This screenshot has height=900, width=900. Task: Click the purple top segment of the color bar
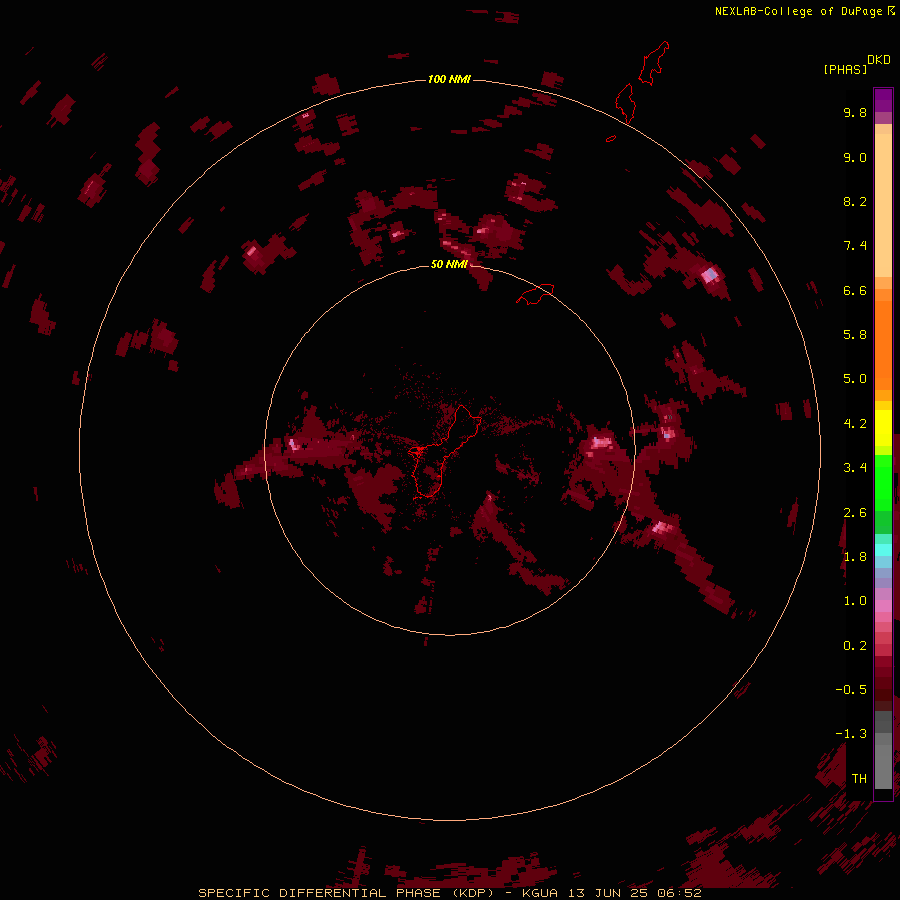click(883, 100)
